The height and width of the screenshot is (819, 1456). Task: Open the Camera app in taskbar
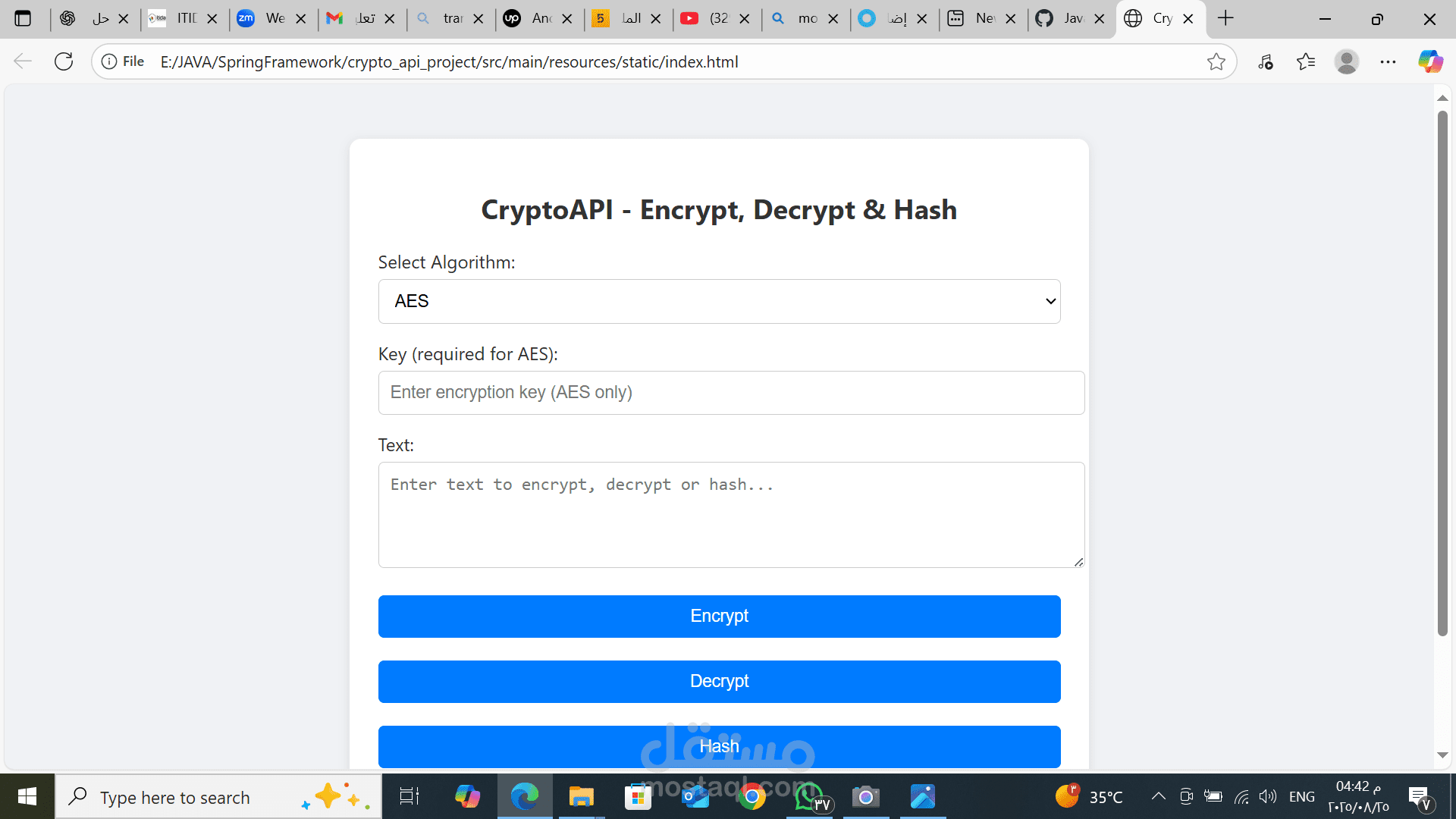(865, 796)
